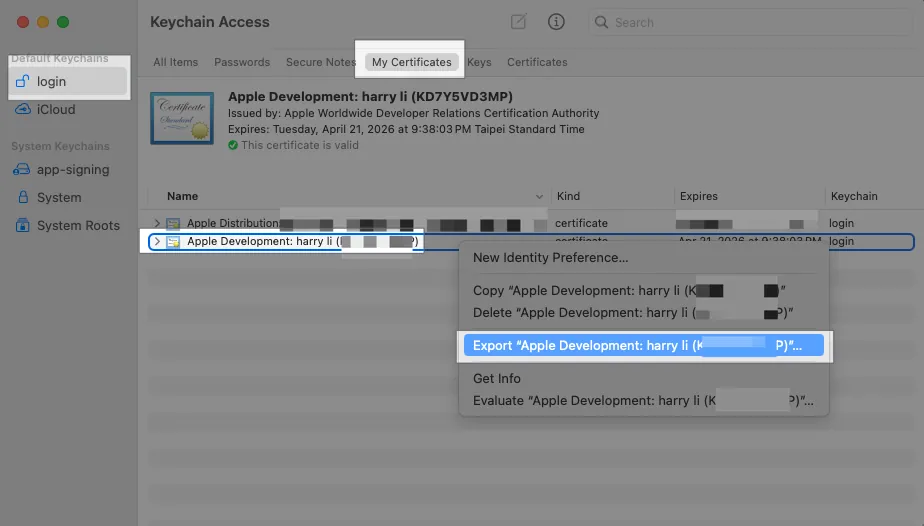Click the Search field
The width and height of the screenshot is (924, 526).
coord(750,22)
